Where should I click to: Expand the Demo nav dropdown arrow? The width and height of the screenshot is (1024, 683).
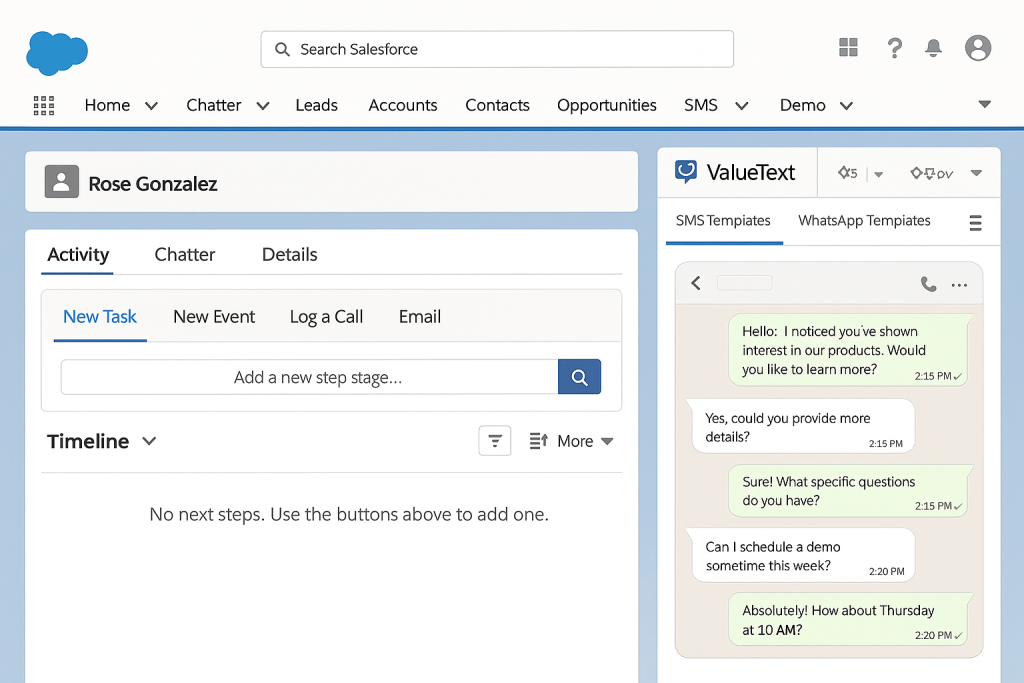click(846, 106)
